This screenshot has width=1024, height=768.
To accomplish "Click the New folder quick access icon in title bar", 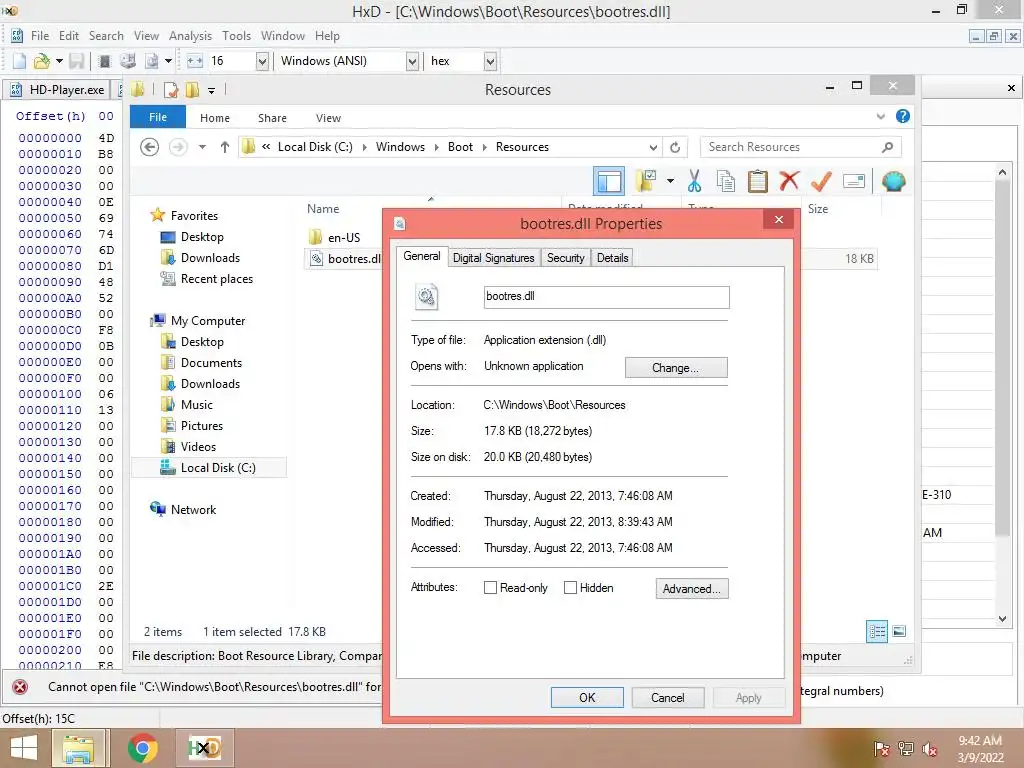I will point(192,89).
